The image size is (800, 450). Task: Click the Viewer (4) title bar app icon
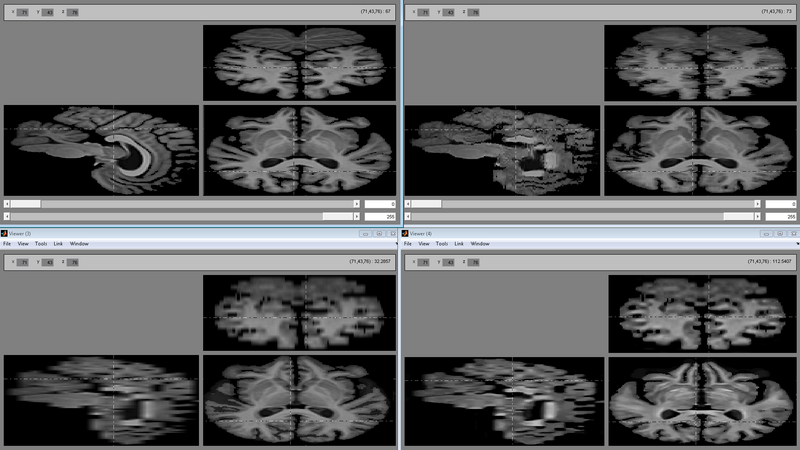(405, 233)
